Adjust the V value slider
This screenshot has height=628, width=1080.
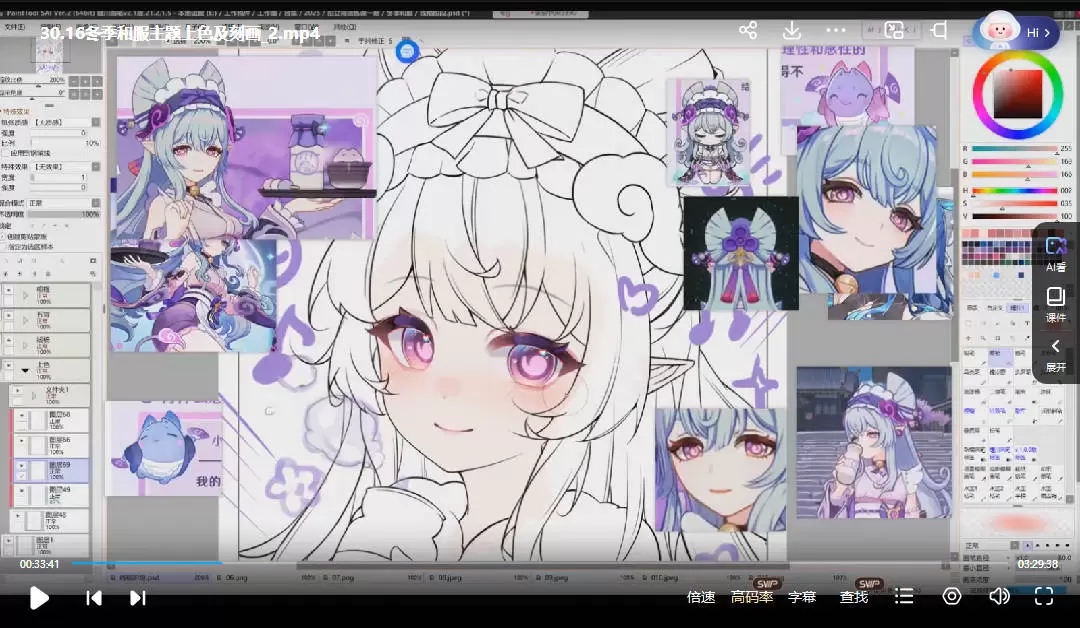(x=1015, y=216)
